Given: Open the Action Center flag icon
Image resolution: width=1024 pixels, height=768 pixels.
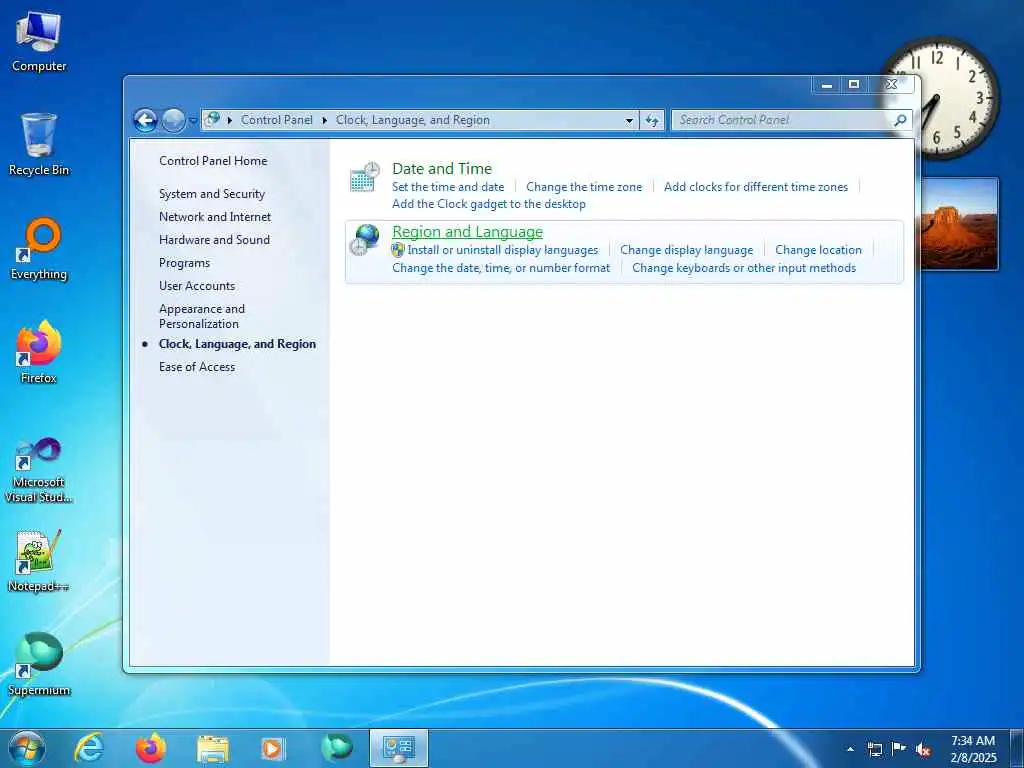Looking at the screenshot, I should pyautogui.click(x=899, y=749).
